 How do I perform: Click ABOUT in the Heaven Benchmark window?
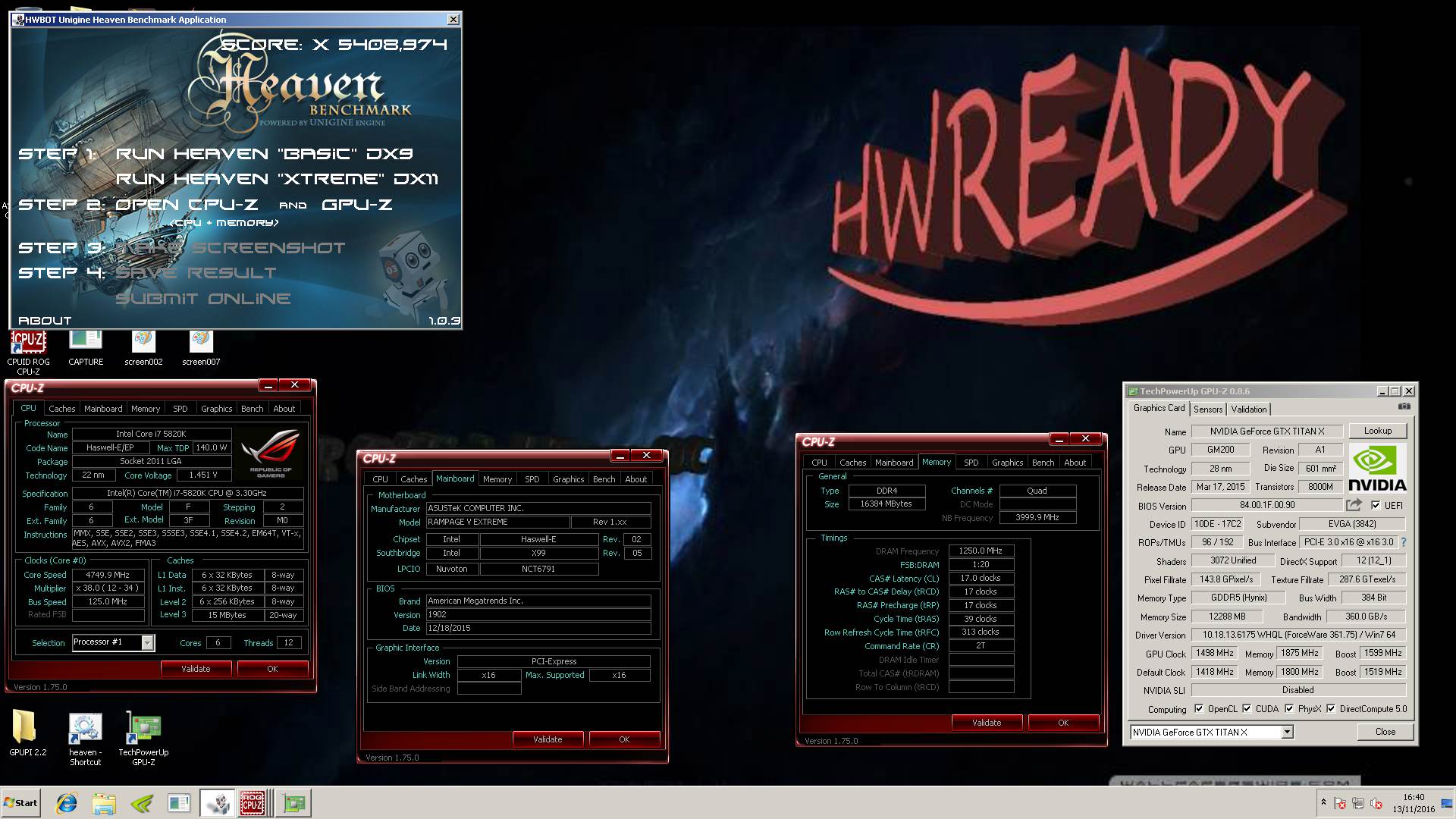pyautogui.click(x=45, y=321)
